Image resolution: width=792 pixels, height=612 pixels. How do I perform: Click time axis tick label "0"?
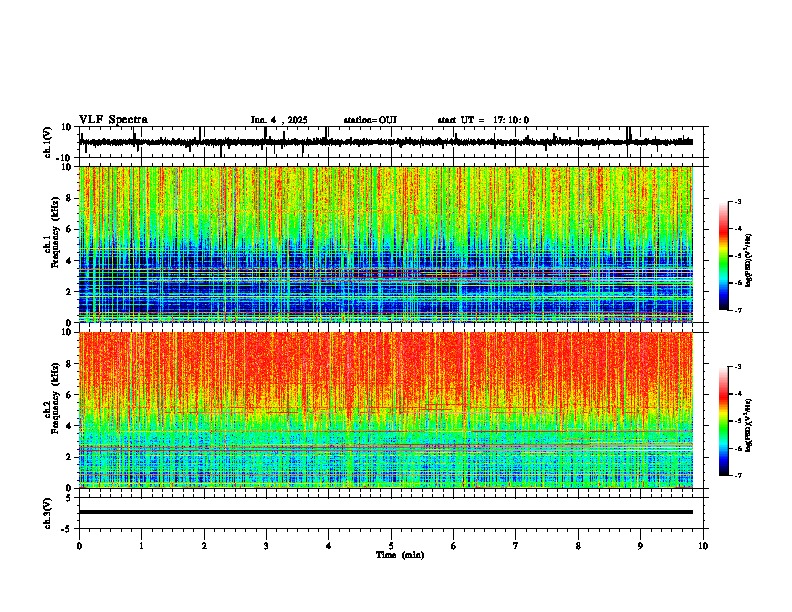79,546
